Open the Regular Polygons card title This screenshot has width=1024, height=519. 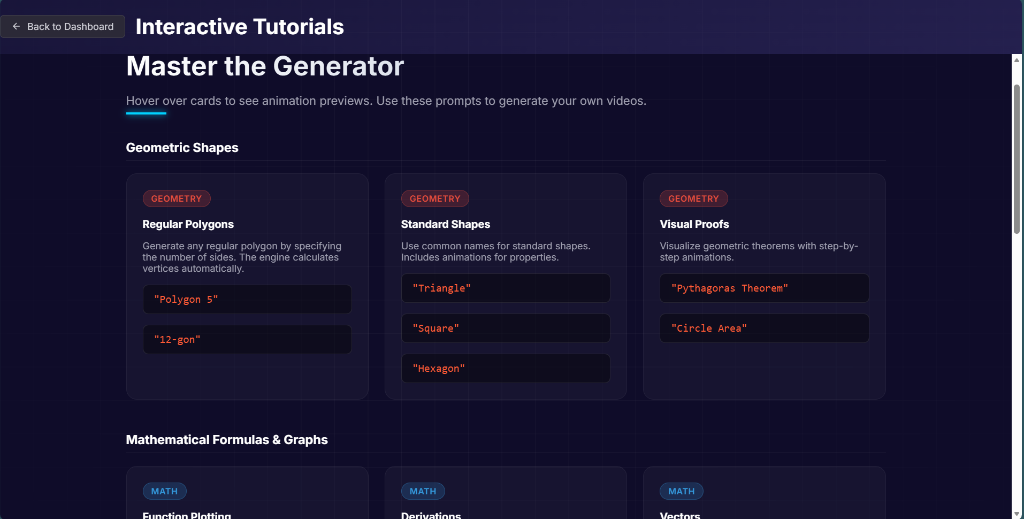tap(188, 224)
